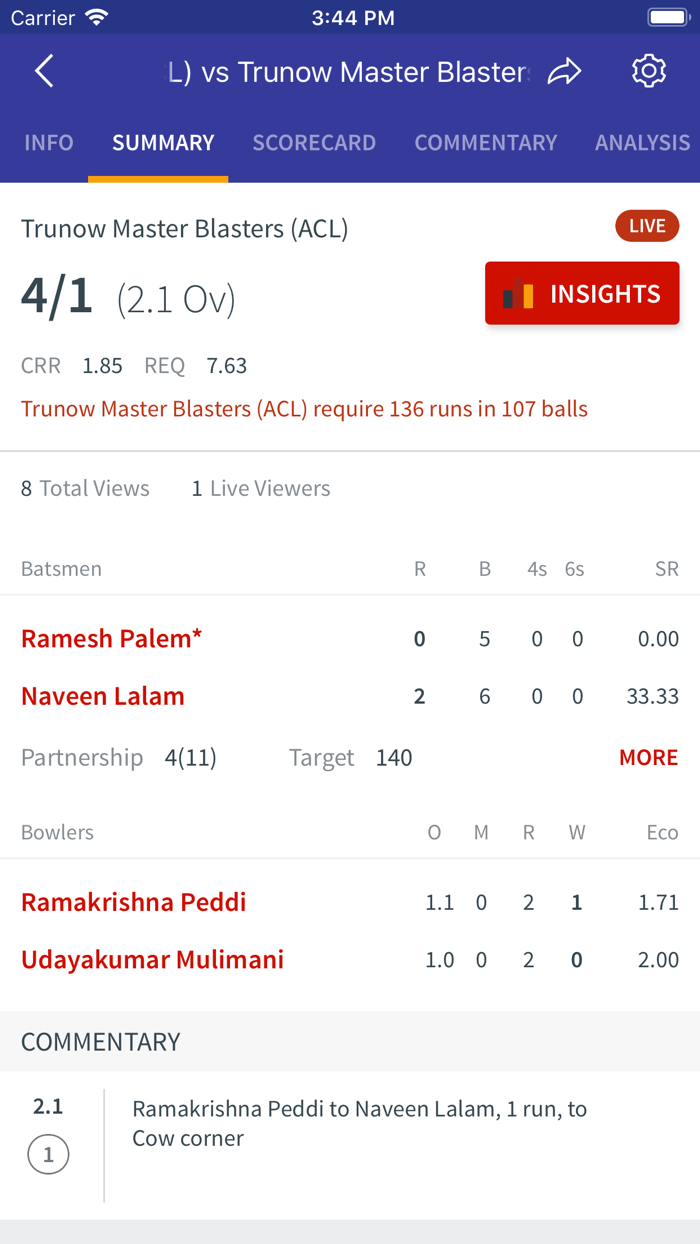Click the Wi-Fi icon in status bar

[x=96, y=16]
